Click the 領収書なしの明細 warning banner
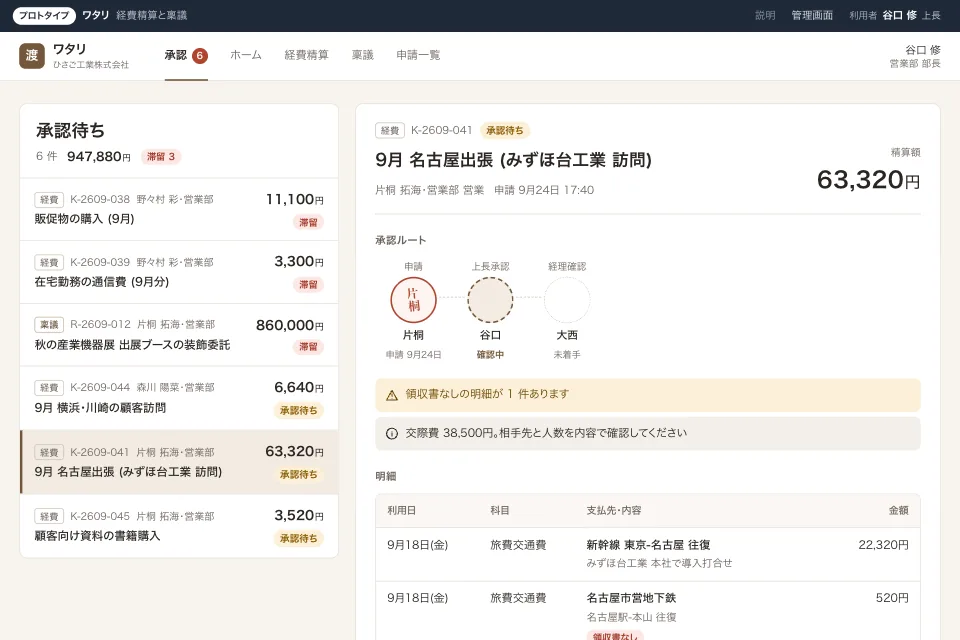960x640 pixels. click(x=648, y=395)
